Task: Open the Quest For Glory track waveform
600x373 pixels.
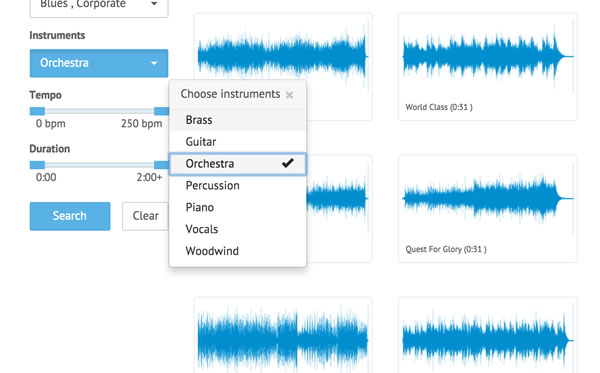Action: [488, 199]
